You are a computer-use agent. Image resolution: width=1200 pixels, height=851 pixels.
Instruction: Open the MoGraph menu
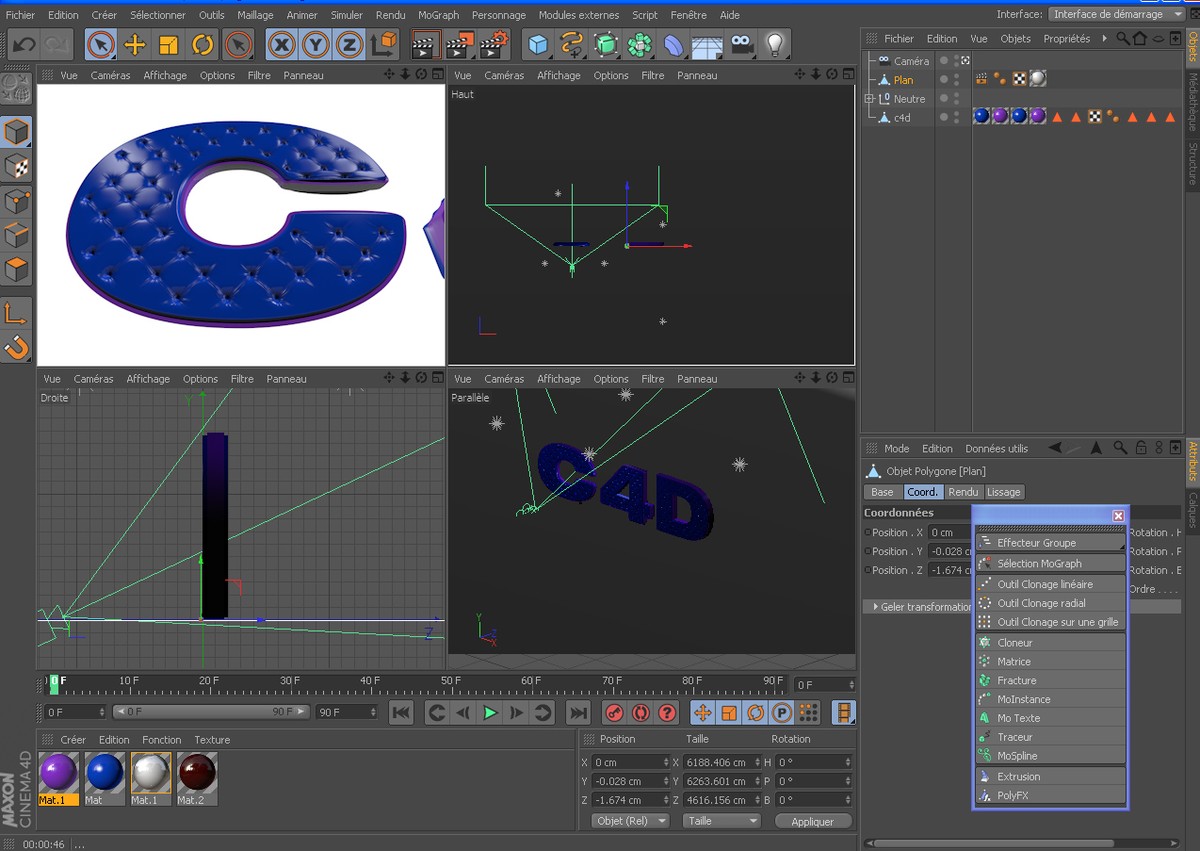pyautogui.click(x=438, y=15)
